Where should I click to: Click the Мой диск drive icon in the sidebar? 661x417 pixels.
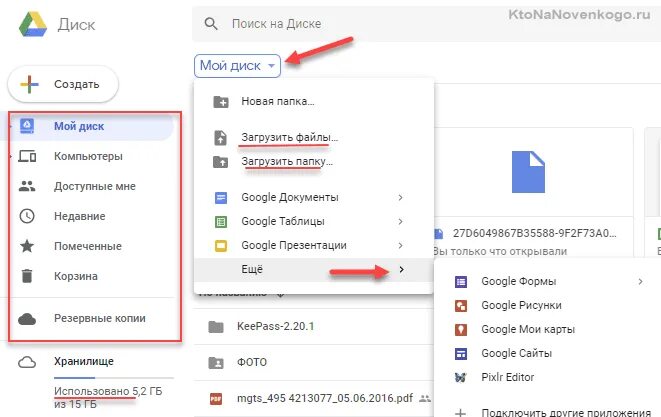[27, 126]
